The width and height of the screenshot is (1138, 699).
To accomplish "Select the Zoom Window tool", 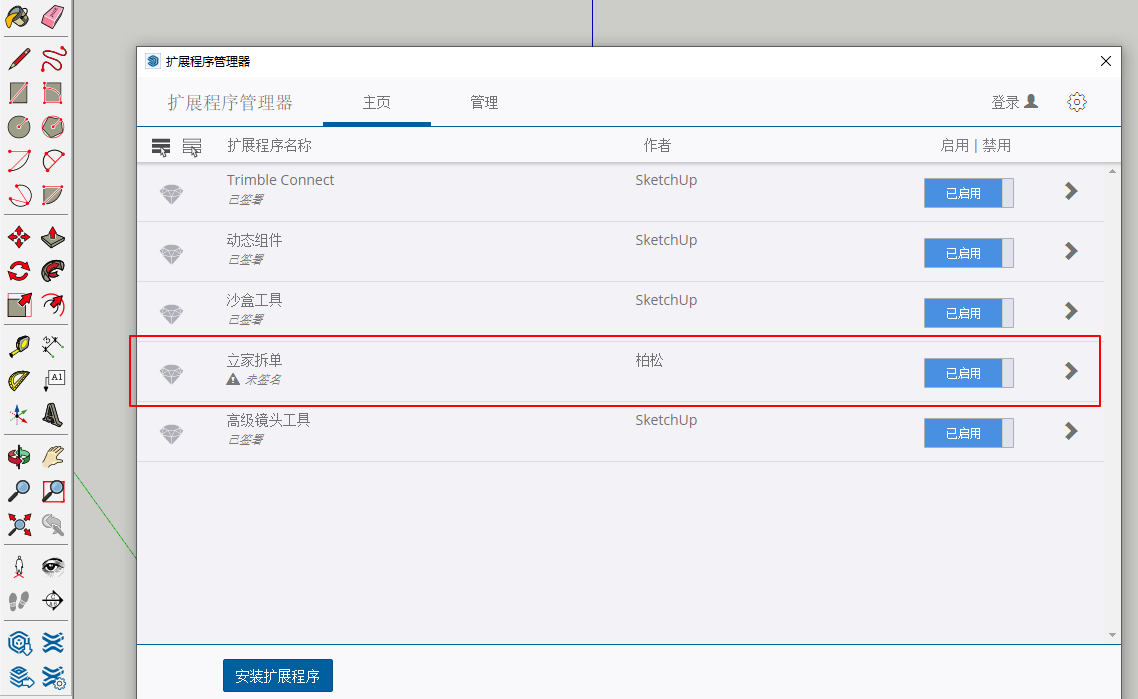I will pyautogui.click(x=53, y=491).
